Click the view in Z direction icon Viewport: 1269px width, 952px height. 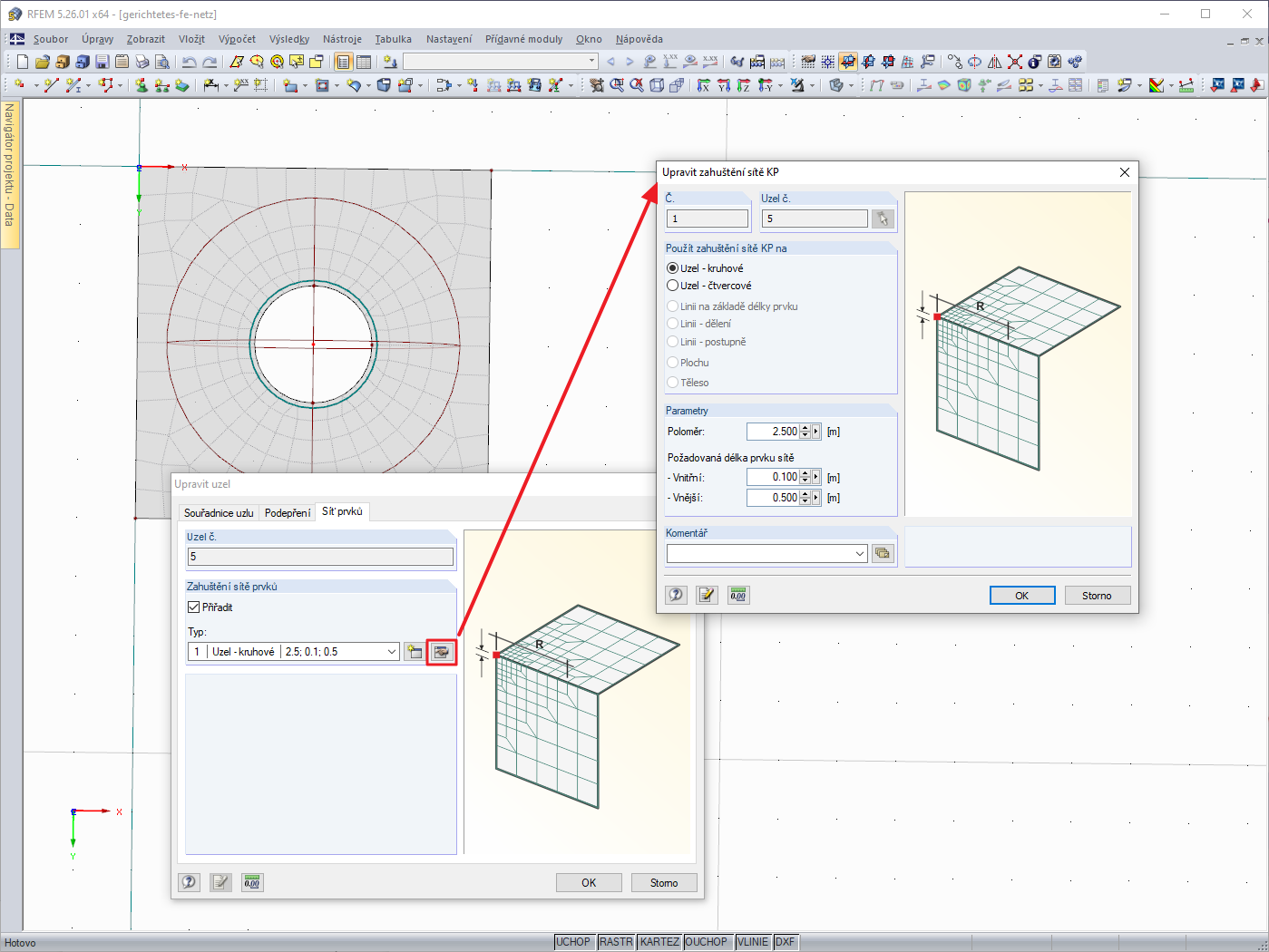tap(744, 85)
